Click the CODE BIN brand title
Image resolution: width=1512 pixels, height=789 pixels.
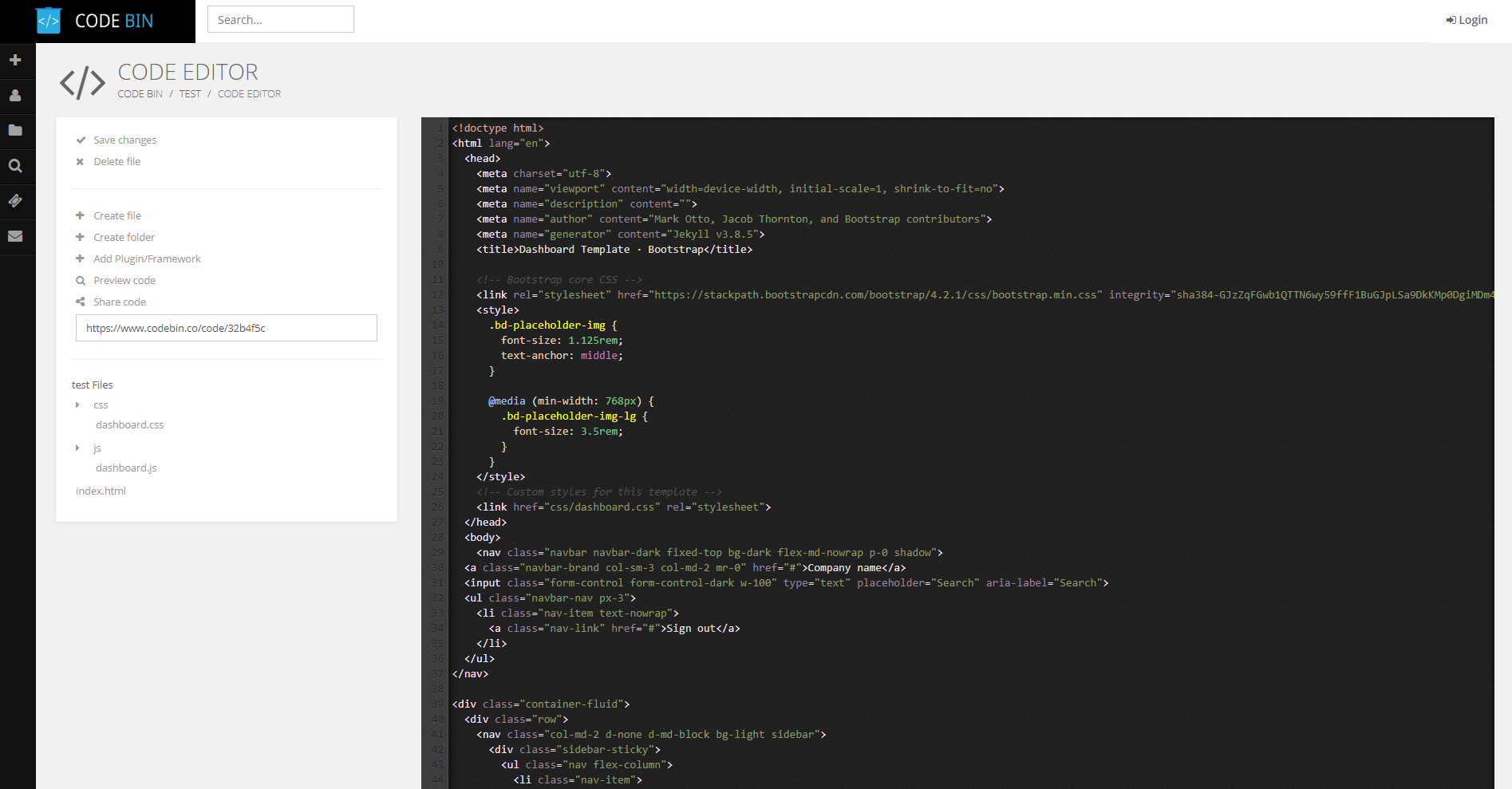point(114,21)
